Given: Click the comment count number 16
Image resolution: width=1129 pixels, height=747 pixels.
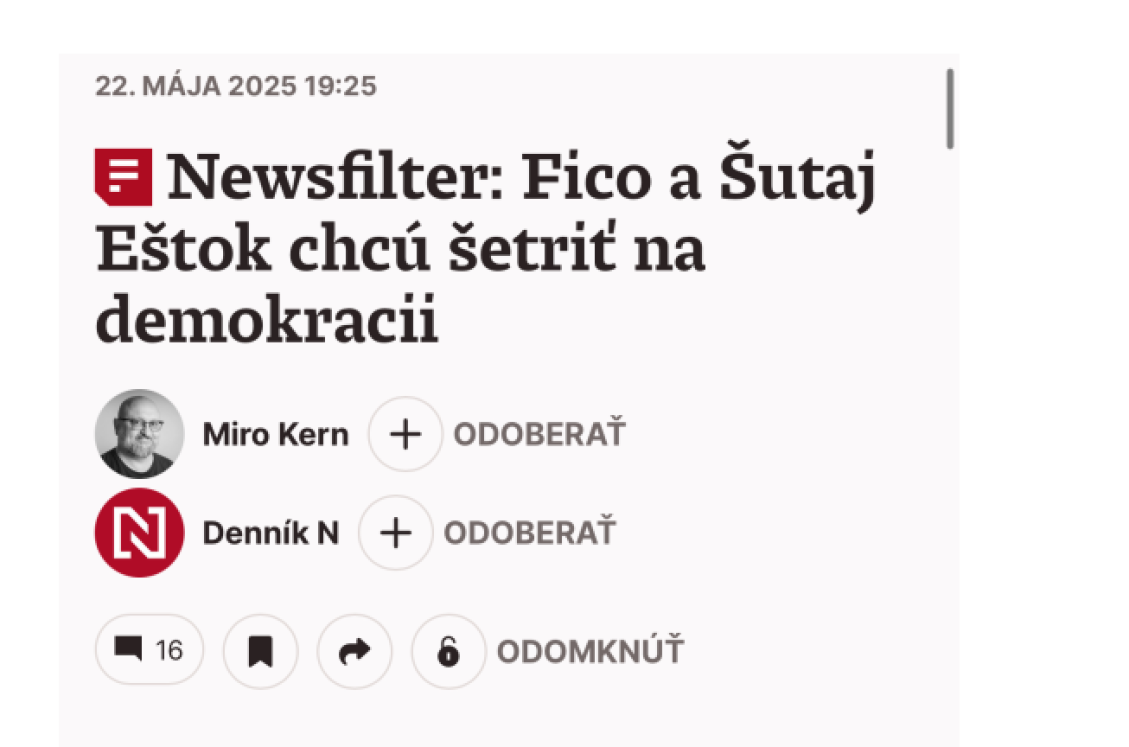Looking at the screenshot, I should click(169, 650).
